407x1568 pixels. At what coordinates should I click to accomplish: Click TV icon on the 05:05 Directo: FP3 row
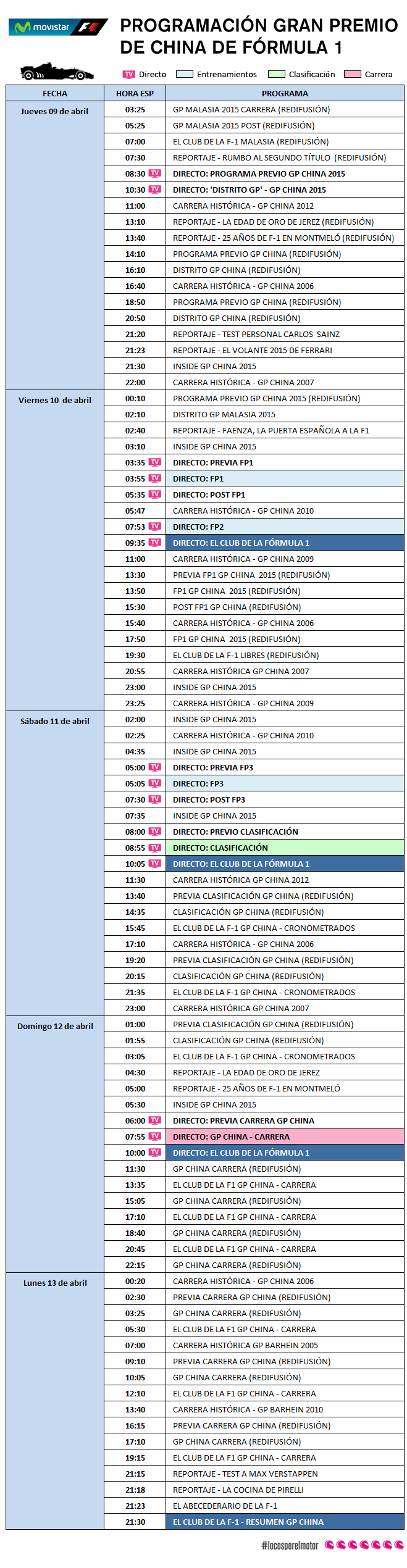pyautogui.click(x=154, y=783)
